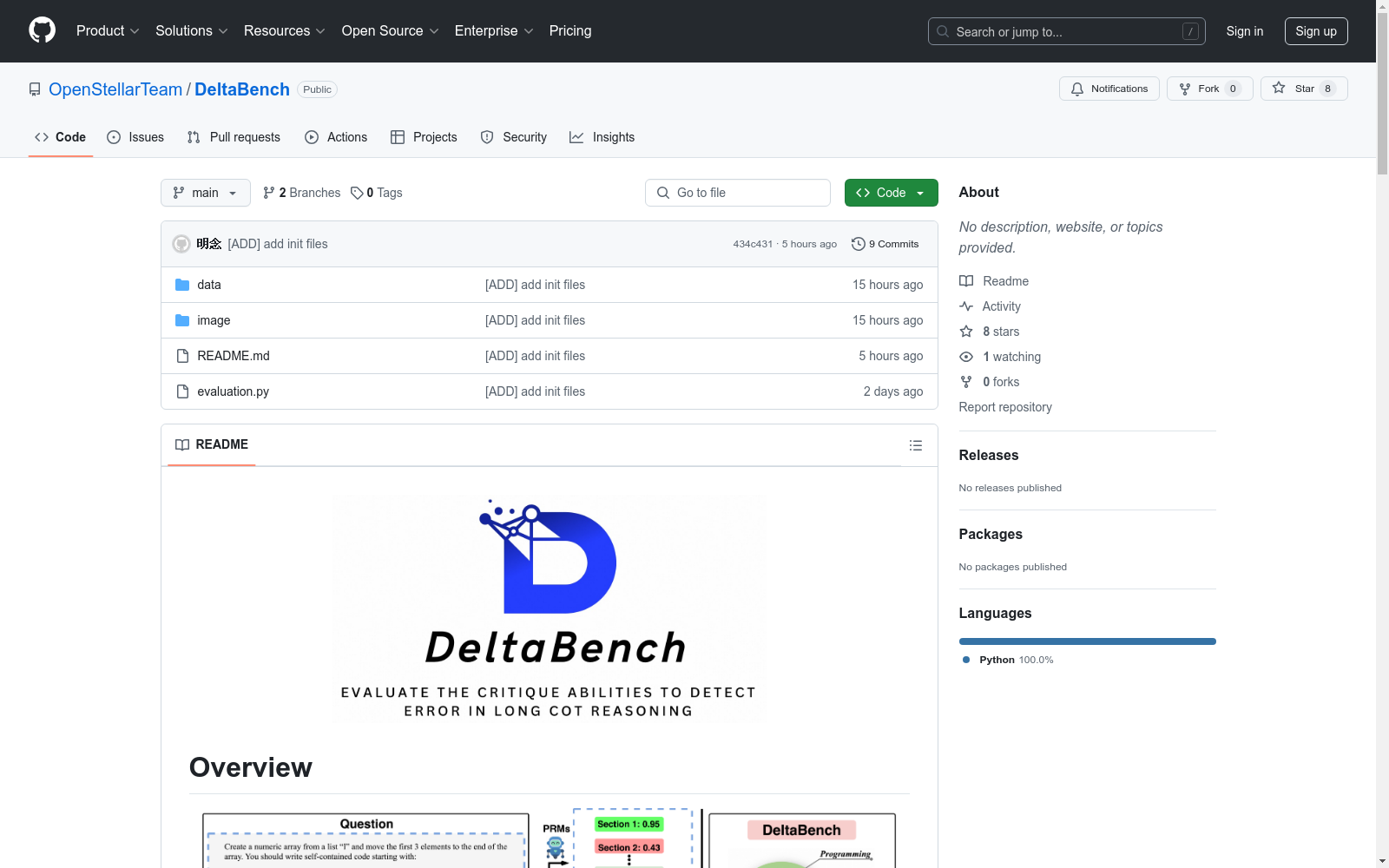Open the Actions tab

[336, 137]
